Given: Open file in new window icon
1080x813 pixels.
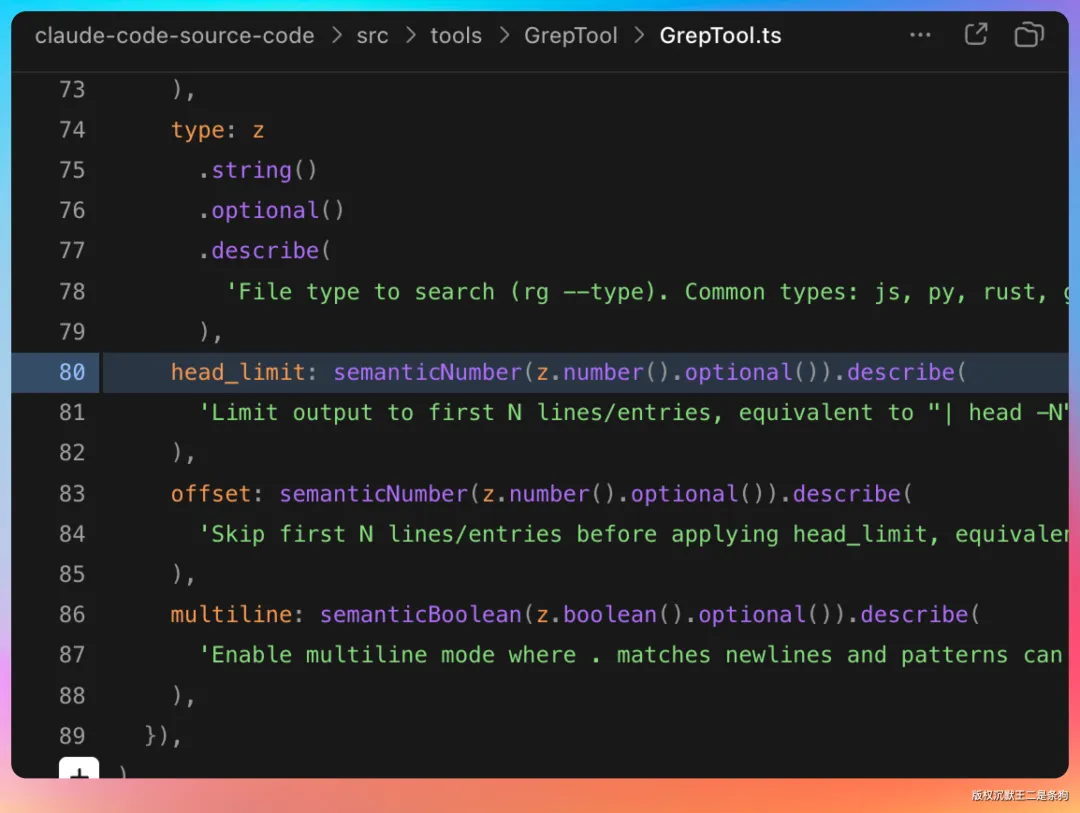Looking at the screenshot, I should click(x=975, y=34).
